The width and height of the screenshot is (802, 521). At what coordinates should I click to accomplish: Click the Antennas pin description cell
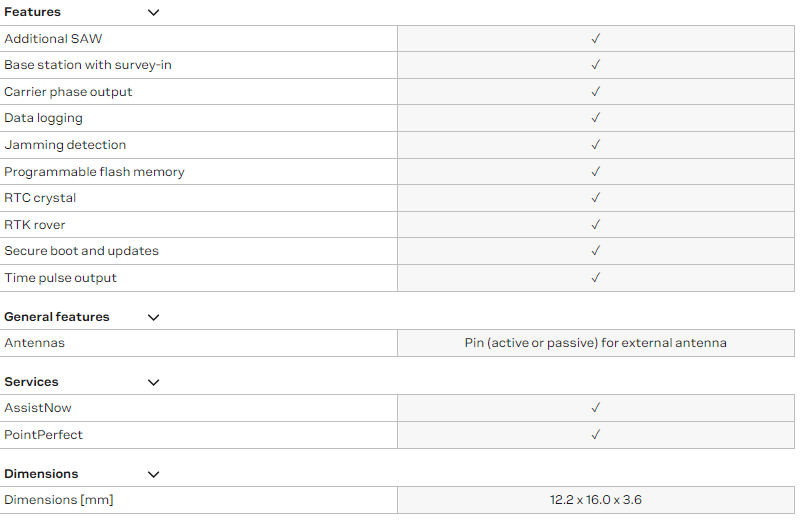[595, 343]
